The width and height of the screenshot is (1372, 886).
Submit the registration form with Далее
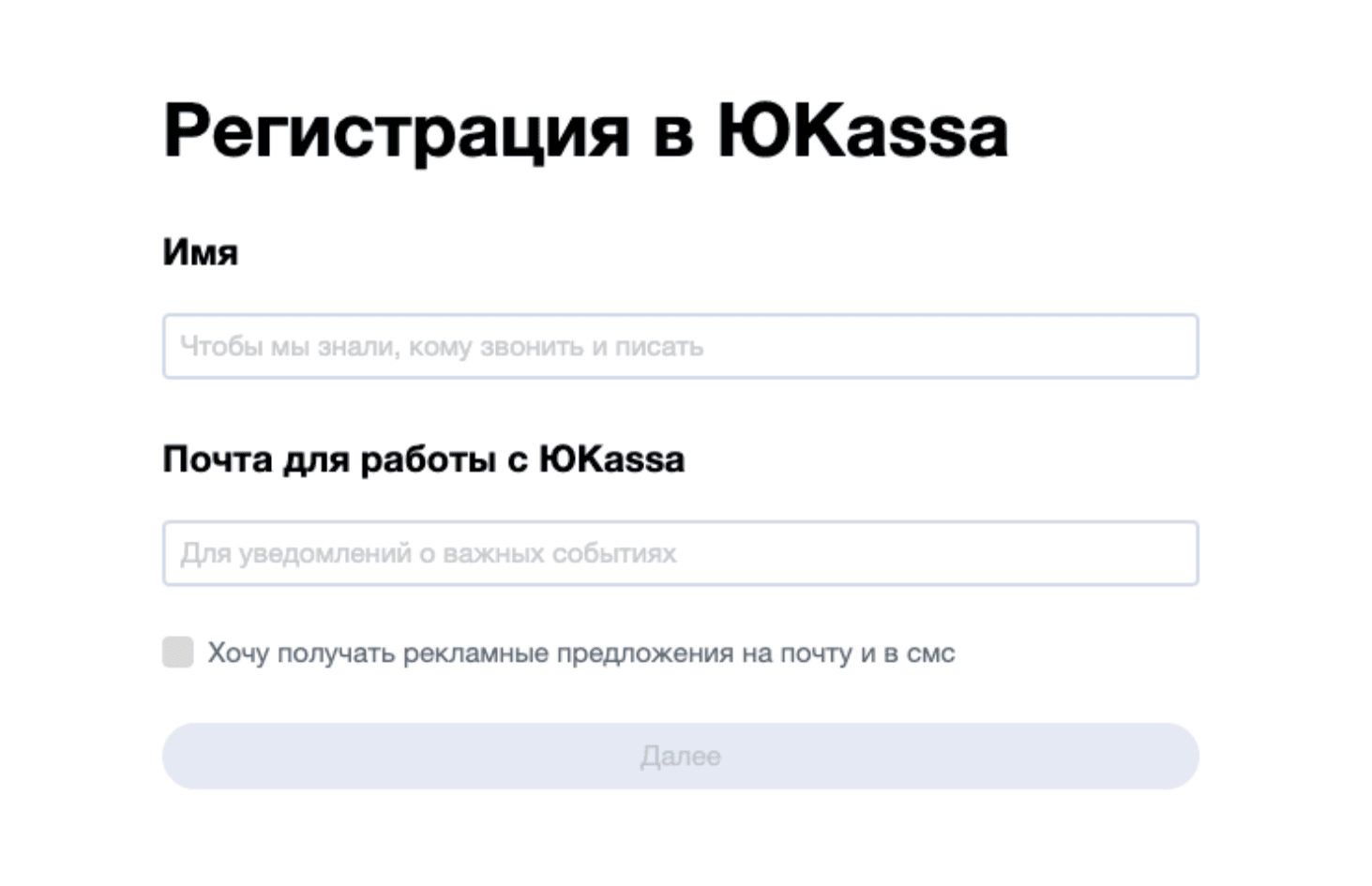pyautogui.click(x=680, y=756)
